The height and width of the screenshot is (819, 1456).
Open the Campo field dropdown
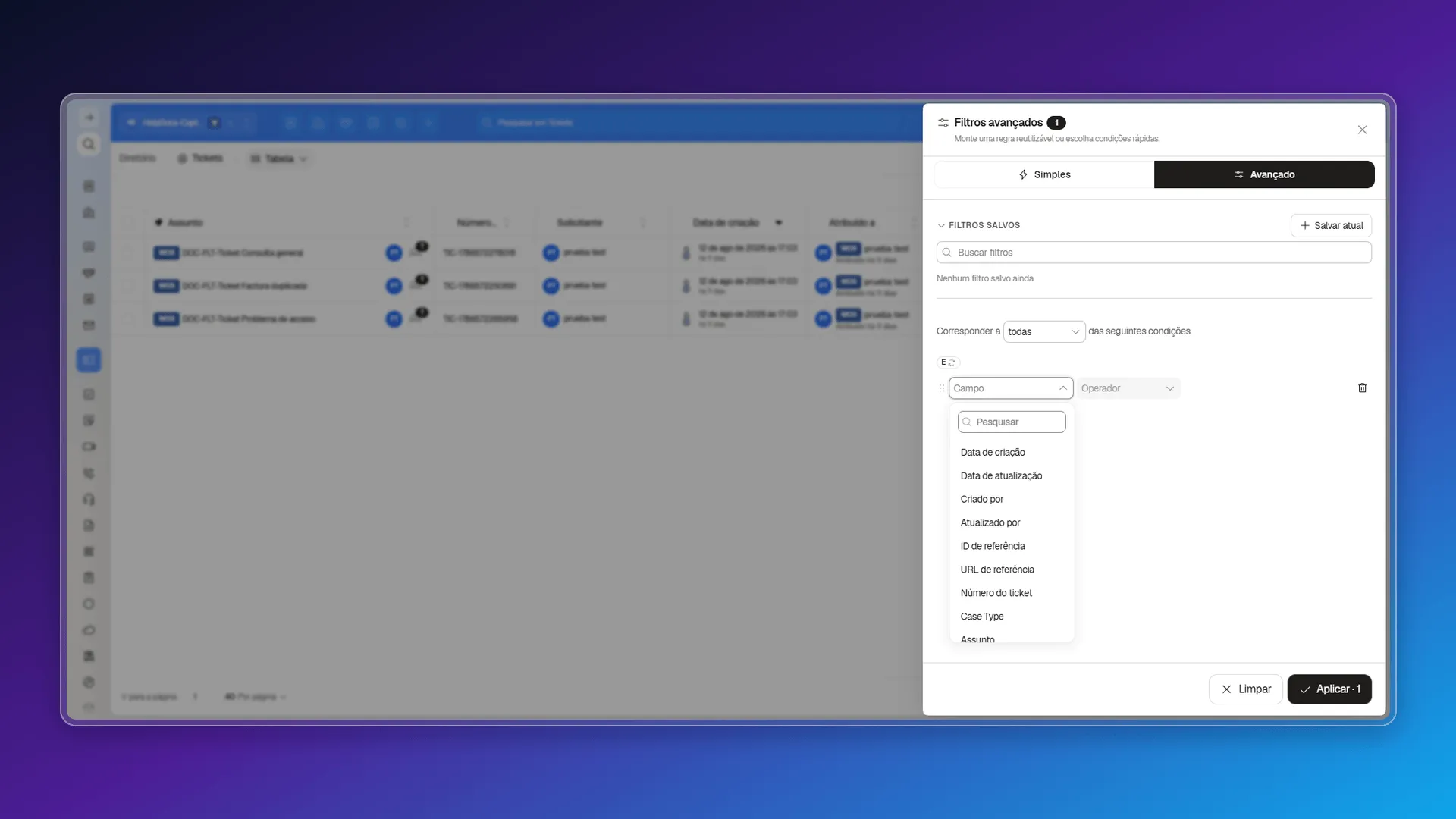[x=1011, y=388]
